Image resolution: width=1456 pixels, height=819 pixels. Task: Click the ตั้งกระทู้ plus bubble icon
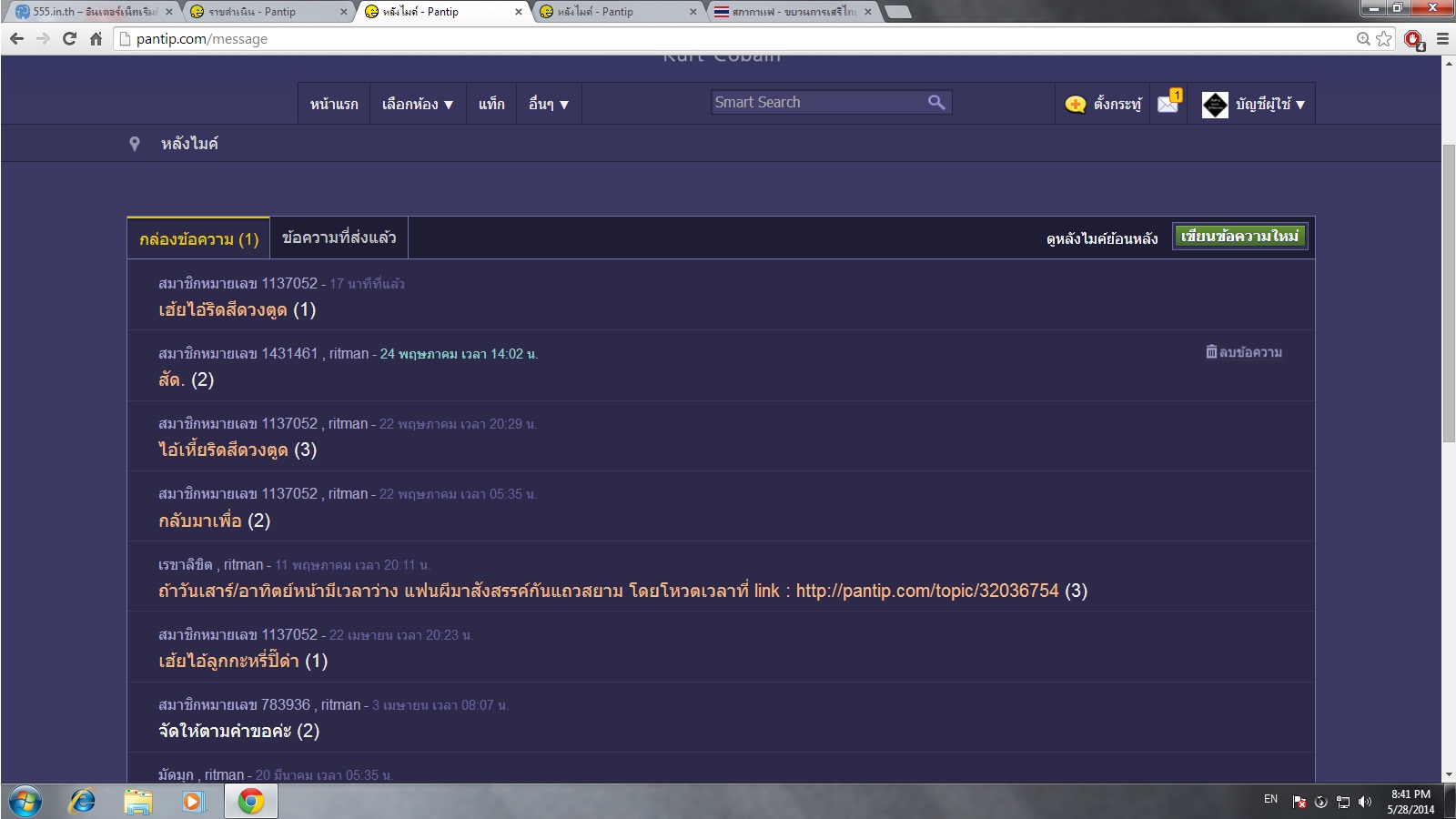pos(1076,105)
